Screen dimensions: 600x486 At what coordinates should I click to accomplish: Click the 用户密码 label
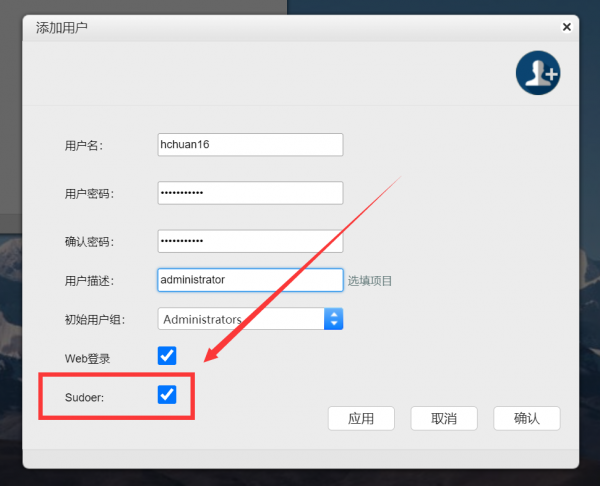[x=89, y=194]
